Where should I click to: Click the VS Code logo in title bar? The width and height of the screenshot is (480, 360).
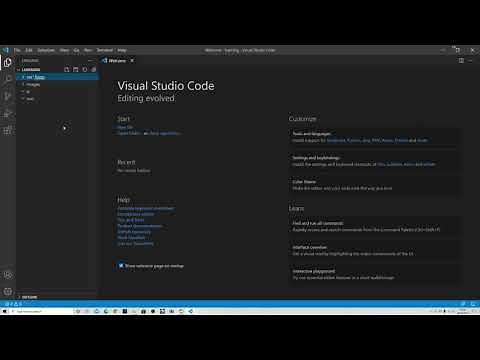tap(6, 50)
